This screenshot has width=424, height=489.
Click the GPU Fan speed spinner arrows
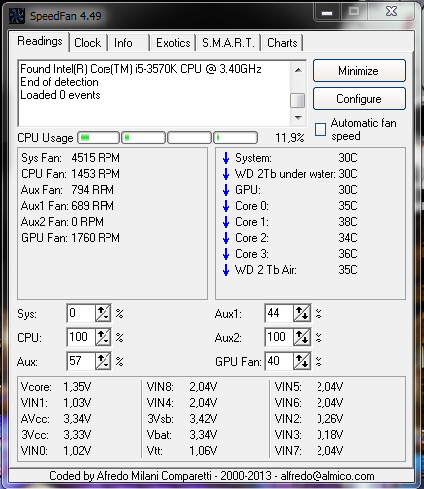[302, 361]
